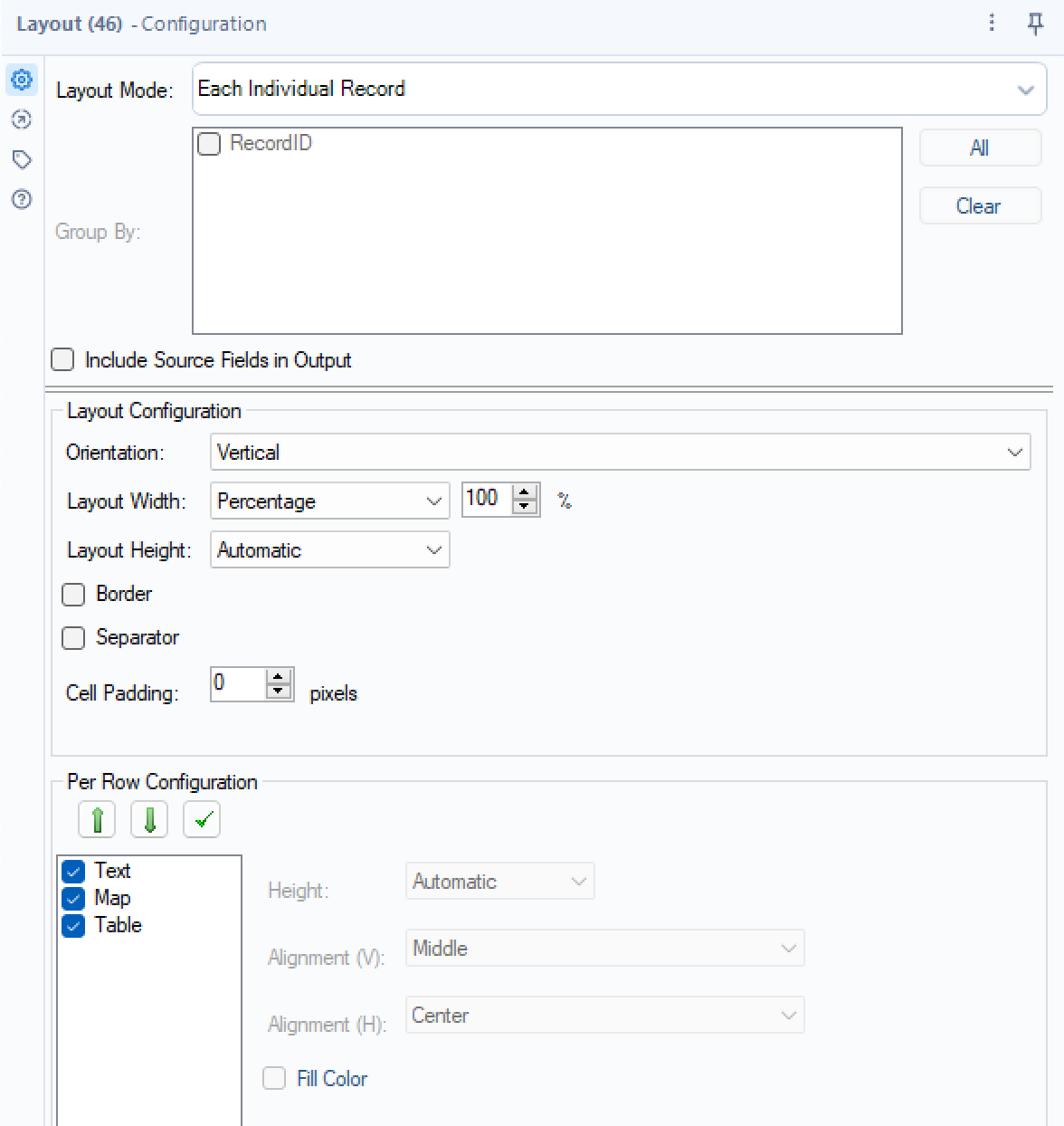This screenshot has width=1064, height=1126.
Task: Click the green checkmark icon above row list
Action: pyautogui.click(x=201, y=819)
